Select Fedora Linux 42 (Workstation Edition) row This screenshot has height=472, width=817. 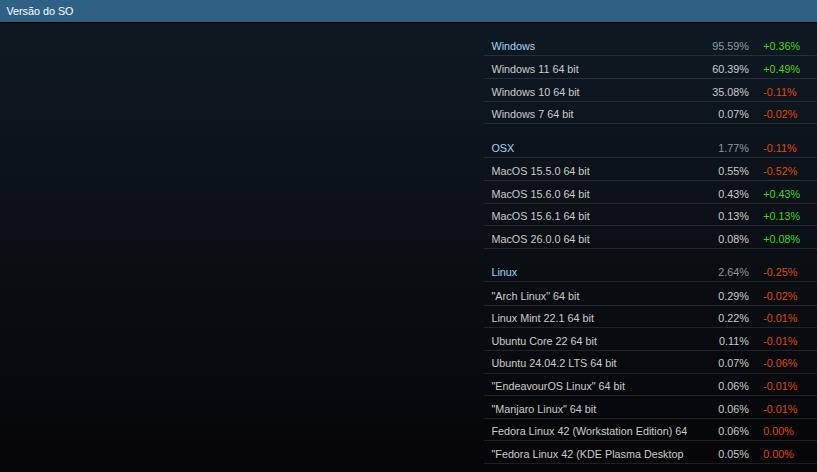click(x=650, y=431)
